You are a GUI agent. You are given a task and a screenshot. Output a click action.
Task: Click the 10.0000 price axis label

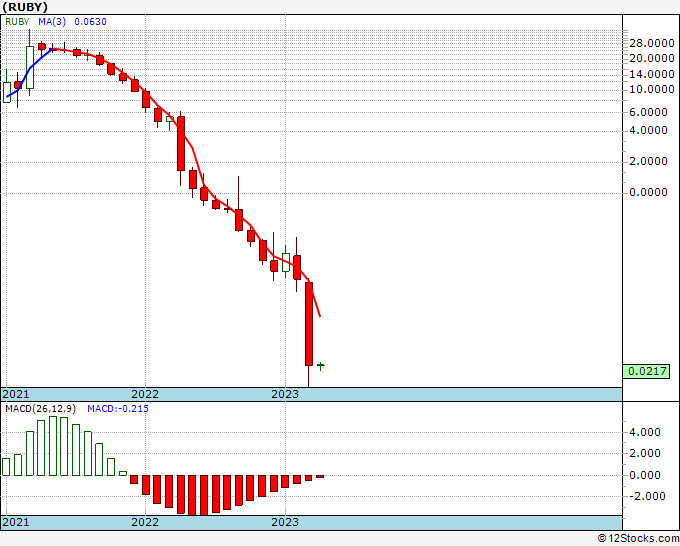pyautogui.click(x=652, y=89)
